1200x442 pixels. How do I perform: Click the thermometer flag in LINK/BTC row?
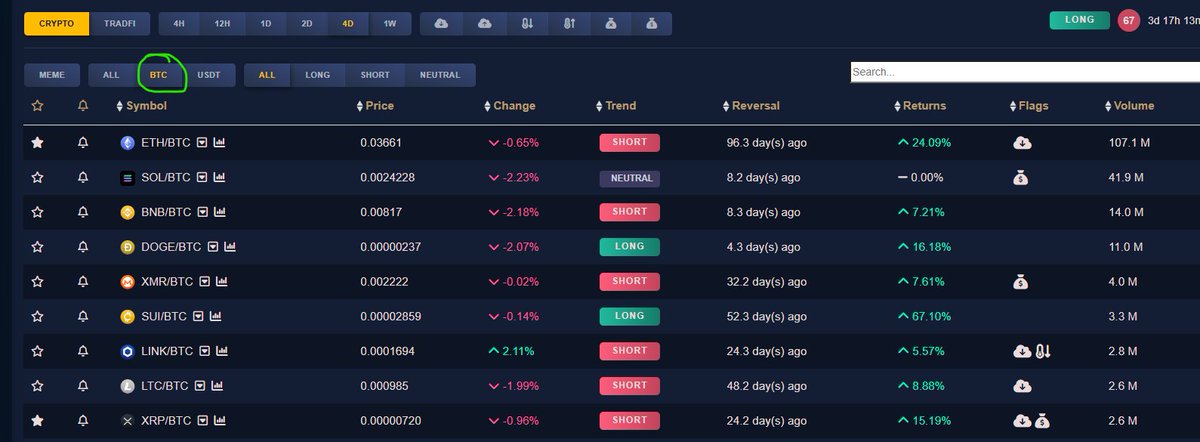tap(1041, 351)
